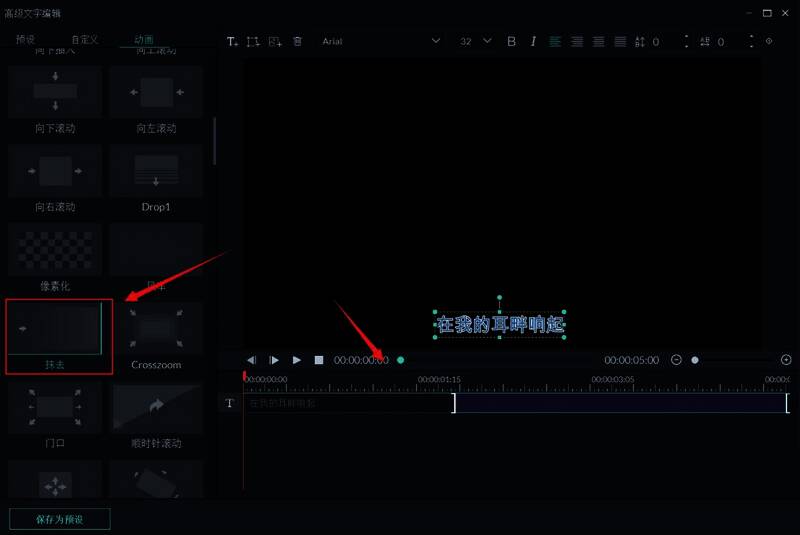
Task: Click the add text shape icon
Action: [253, 42]
